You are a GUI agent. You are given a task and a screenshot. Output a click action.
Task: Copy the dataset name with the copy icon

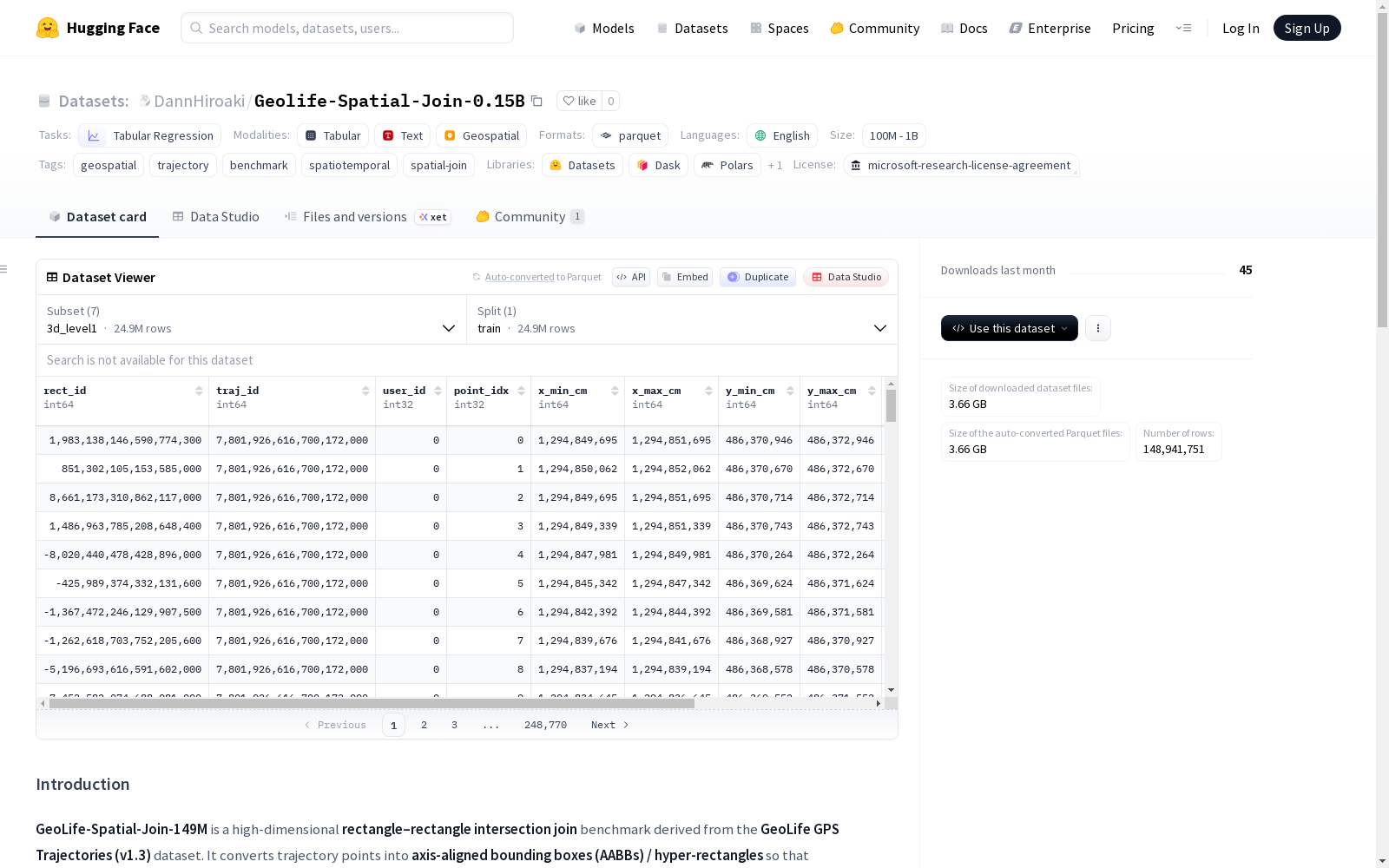click(x=537, y=101)
